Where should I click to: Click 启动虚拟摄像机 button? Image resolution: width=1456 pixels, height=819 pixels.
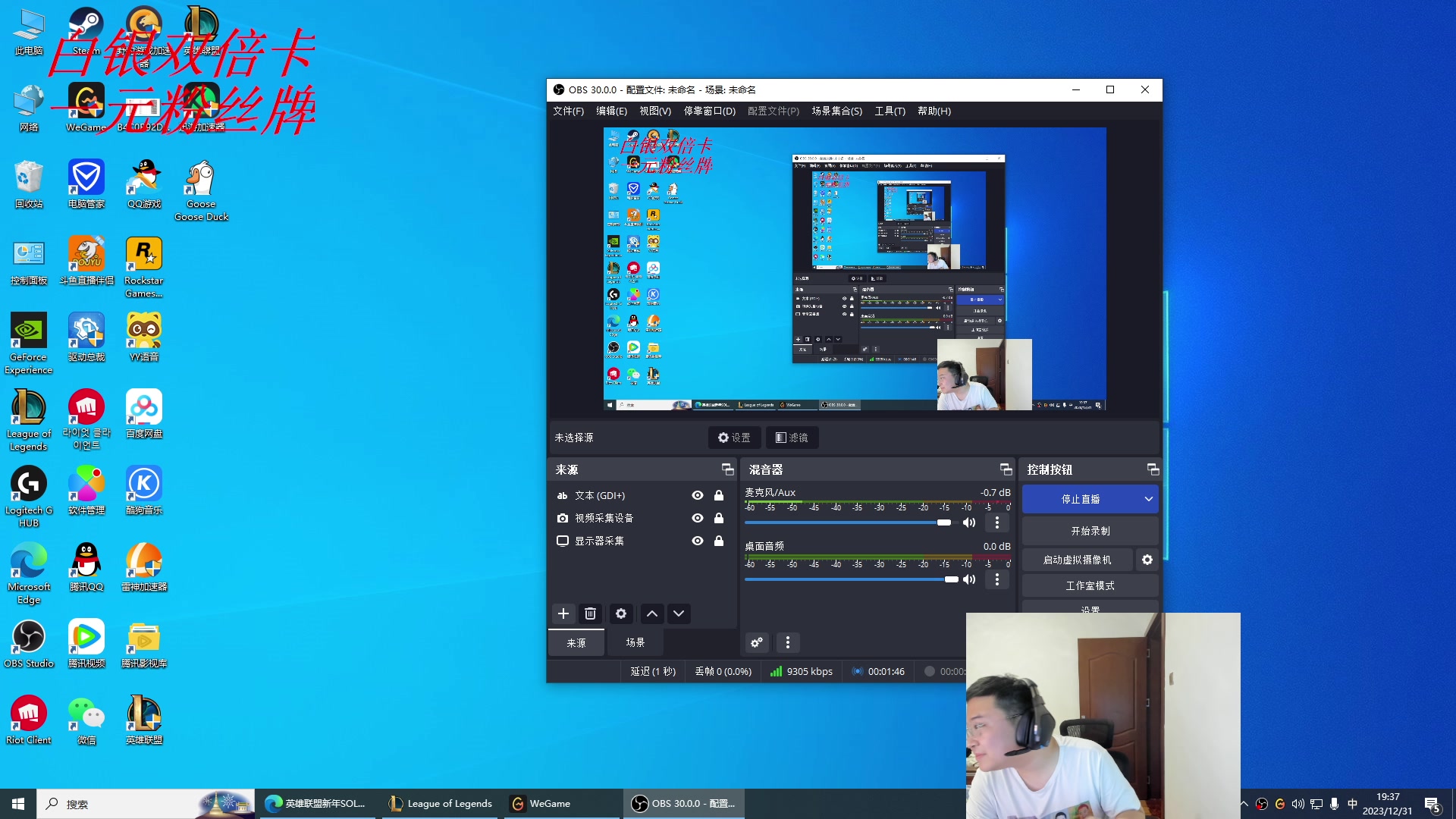pos(1077,560)
